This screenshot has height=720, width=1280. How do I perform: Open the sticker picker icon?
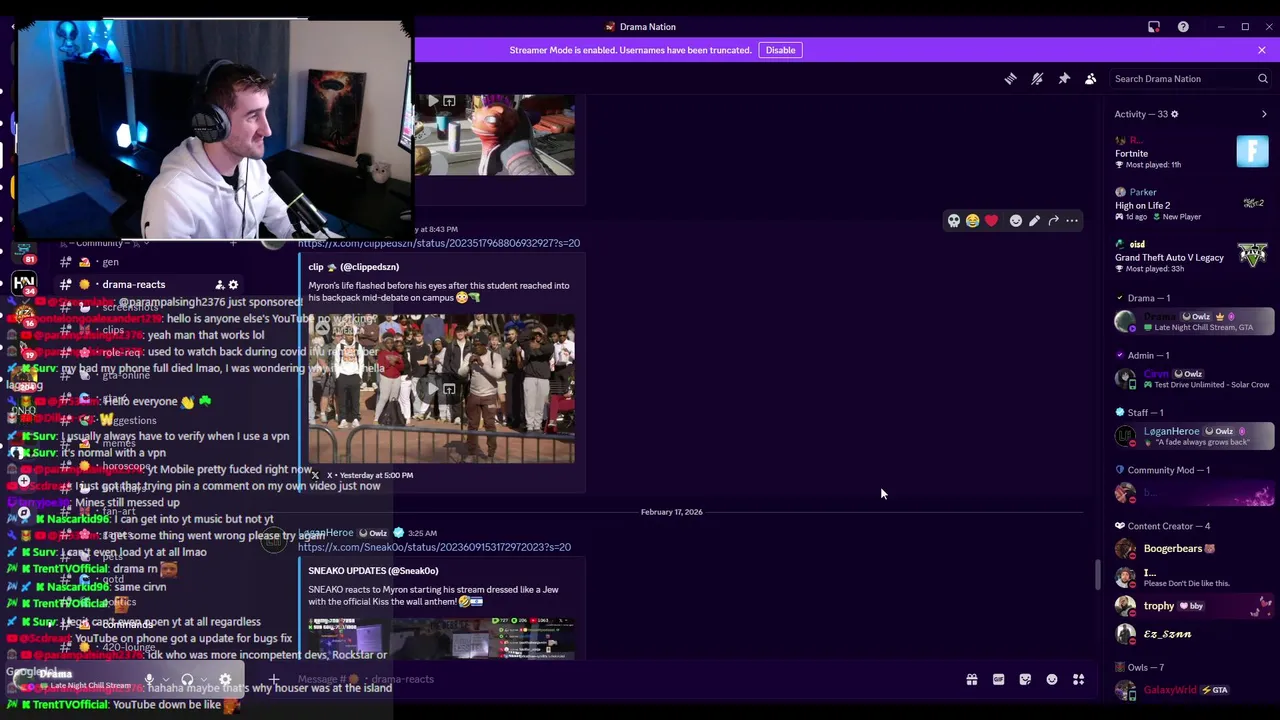pyautogui.click(x=1025, y=680)
